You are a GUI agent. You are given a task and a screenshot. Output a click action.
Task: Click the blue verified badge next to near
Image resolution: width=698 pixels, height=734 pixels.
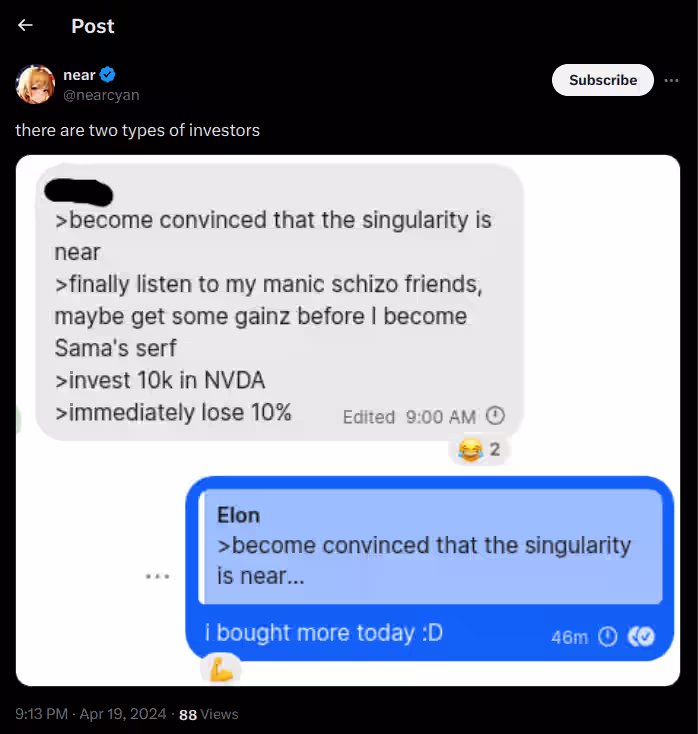(x=108, y=75)
